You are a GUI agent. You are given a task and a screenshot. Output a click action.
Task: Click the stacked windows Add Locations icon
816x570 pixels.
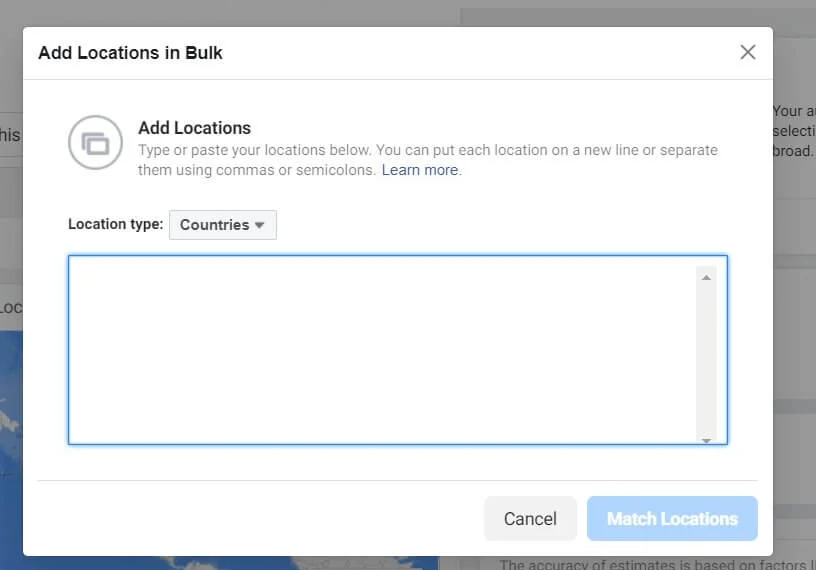tap(95, 144)
